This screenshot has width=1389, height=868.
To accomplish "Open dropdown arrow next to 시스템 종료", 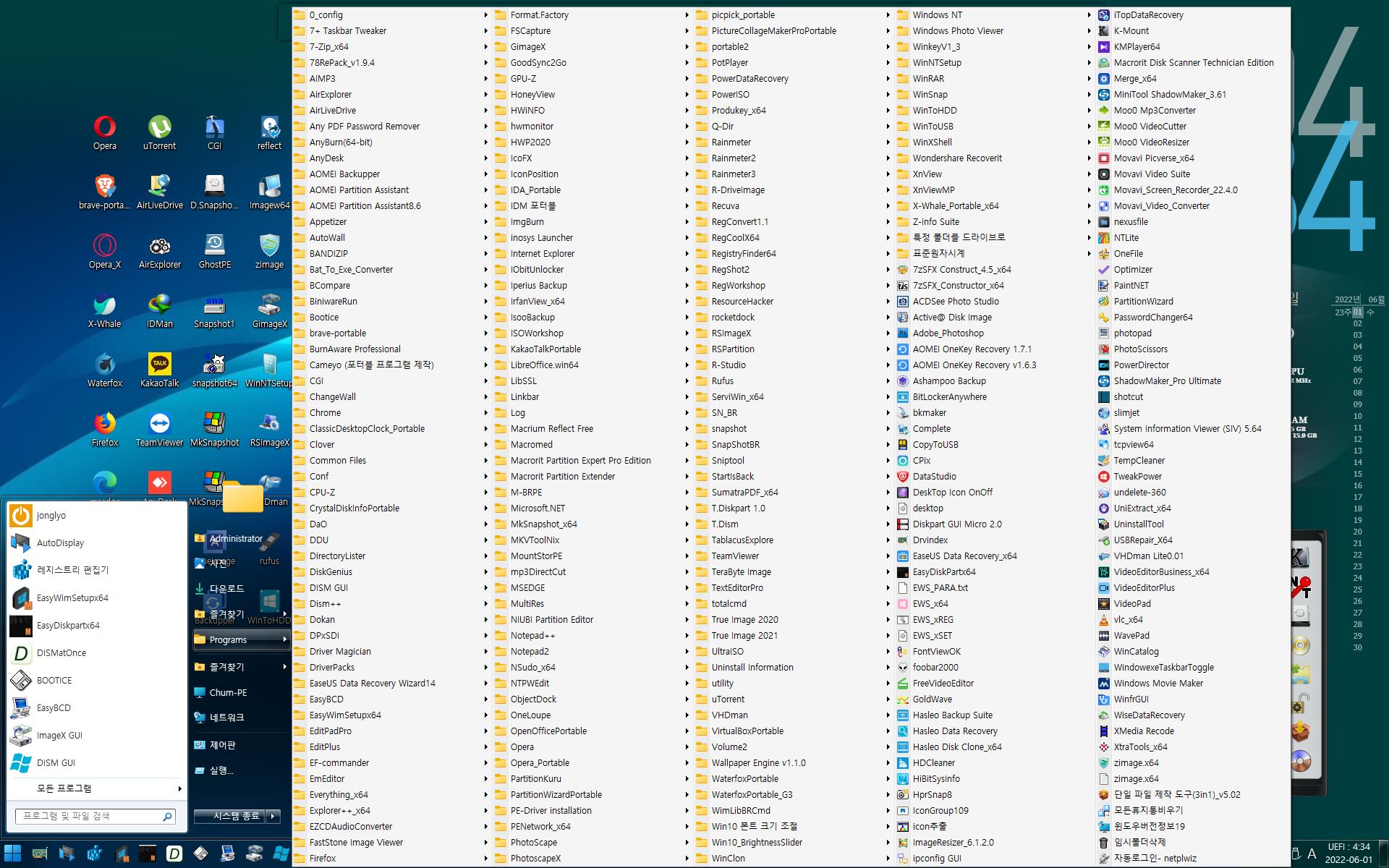I will click(x=273, y=816).
